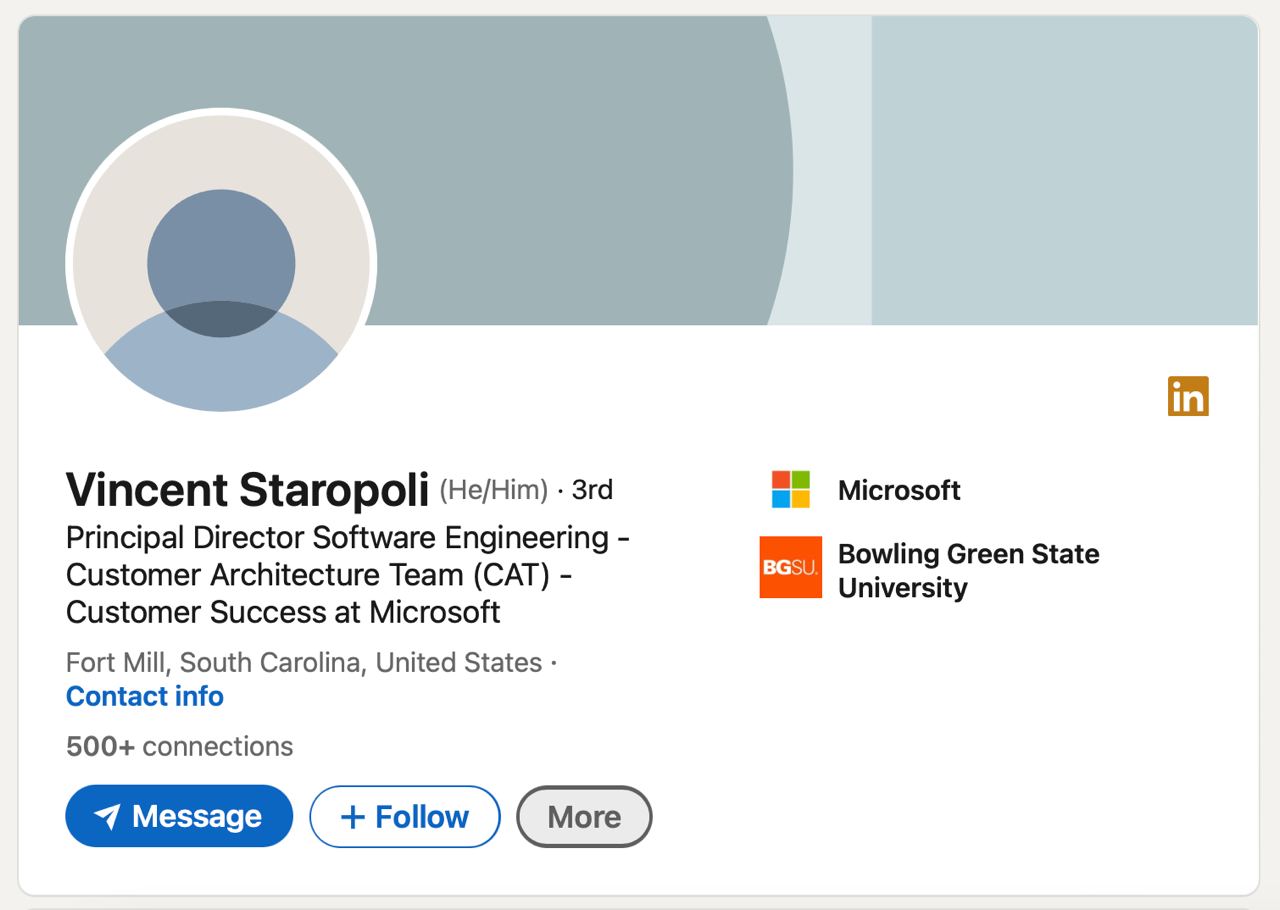Click the Principal Director Software Engineering headline
Viewport: 1280px width, 910px height.
click(x=348, y=574)
